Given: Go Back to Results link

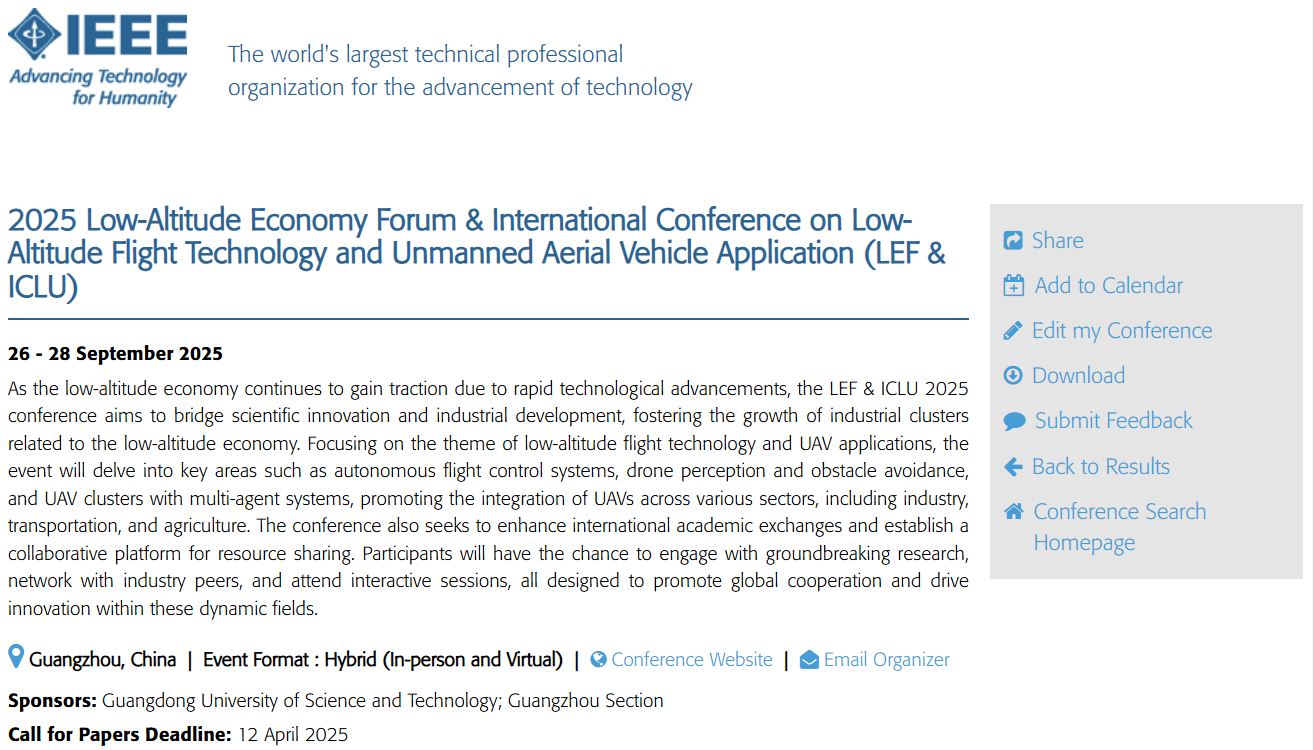Looking at the screenshot, I should click(1100, 466).
